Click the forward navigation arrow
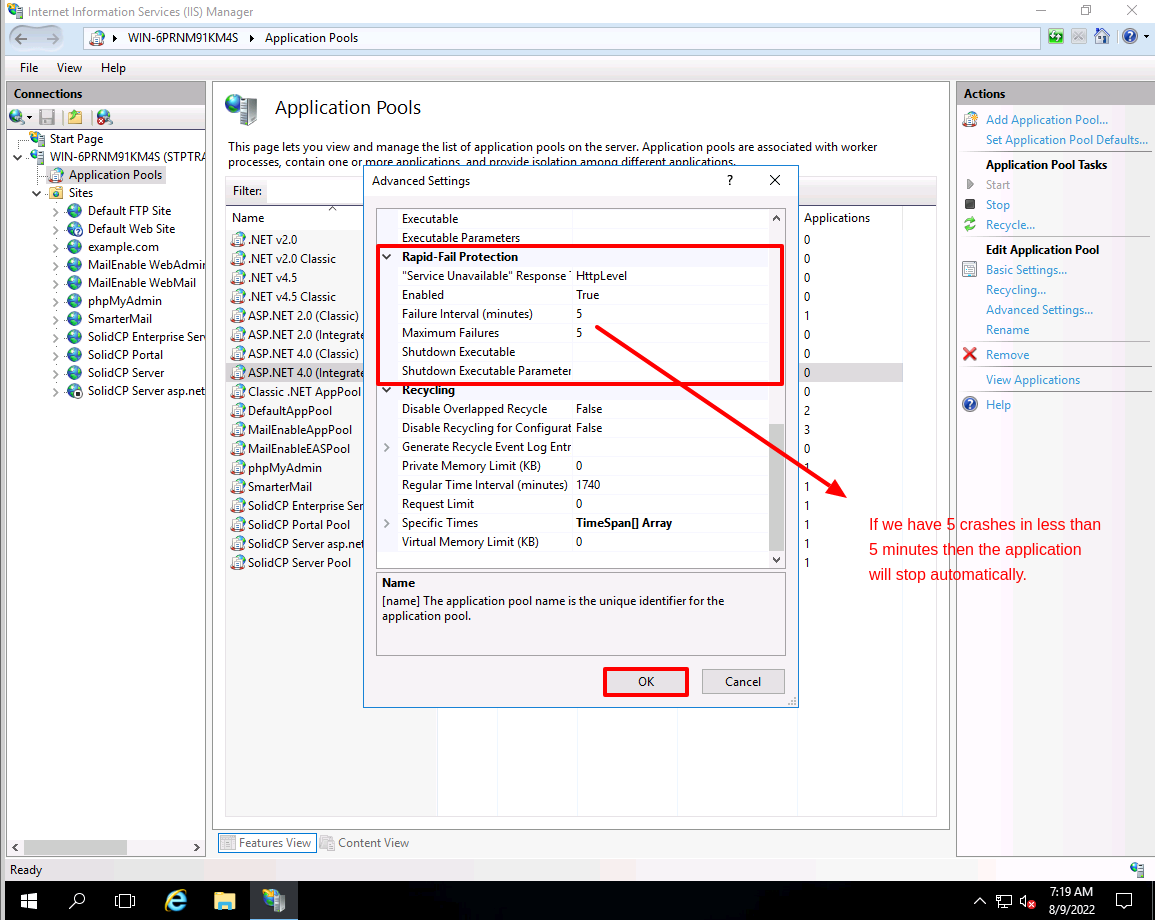Screen dimensions: 1155x920 tap(52, 38)
